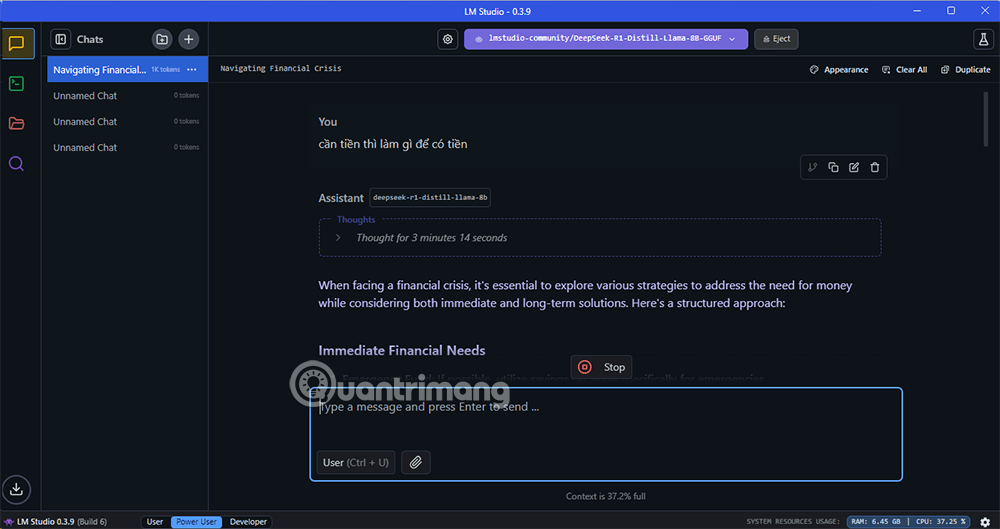1000x529 pixels.
Task: Open the Chat section in sidebar
Action: coord(17,43)
